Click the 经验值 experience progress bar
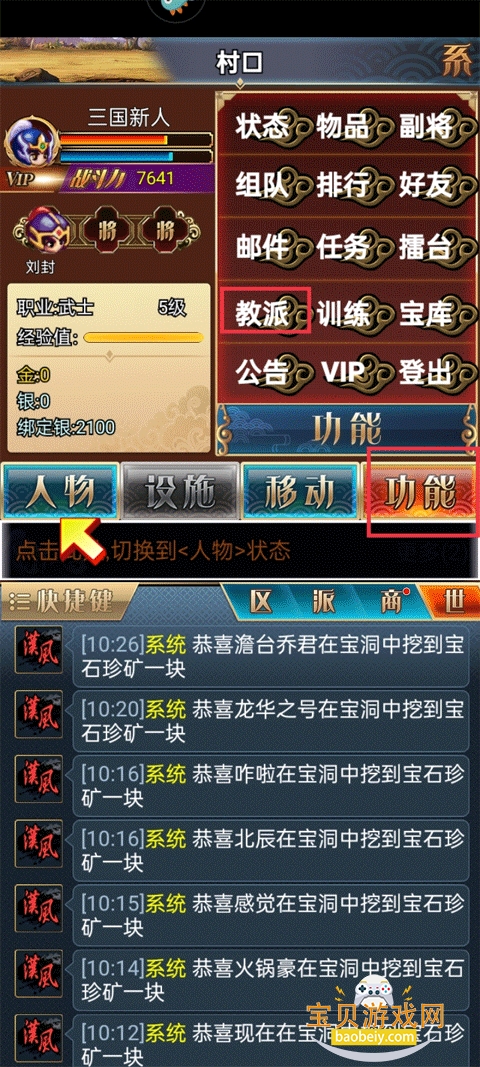This screenshot has width=480, height=1067. (143, 337)
